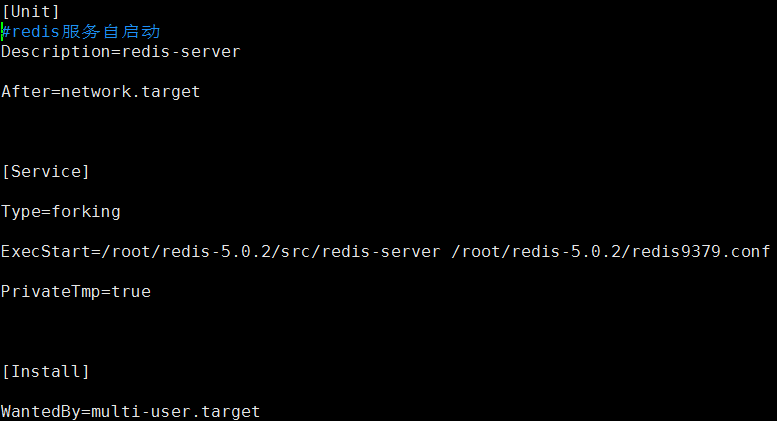Click the Chinese text 服务自启动
The width and height of the screenshot is (777, 421).
[111, 32]
